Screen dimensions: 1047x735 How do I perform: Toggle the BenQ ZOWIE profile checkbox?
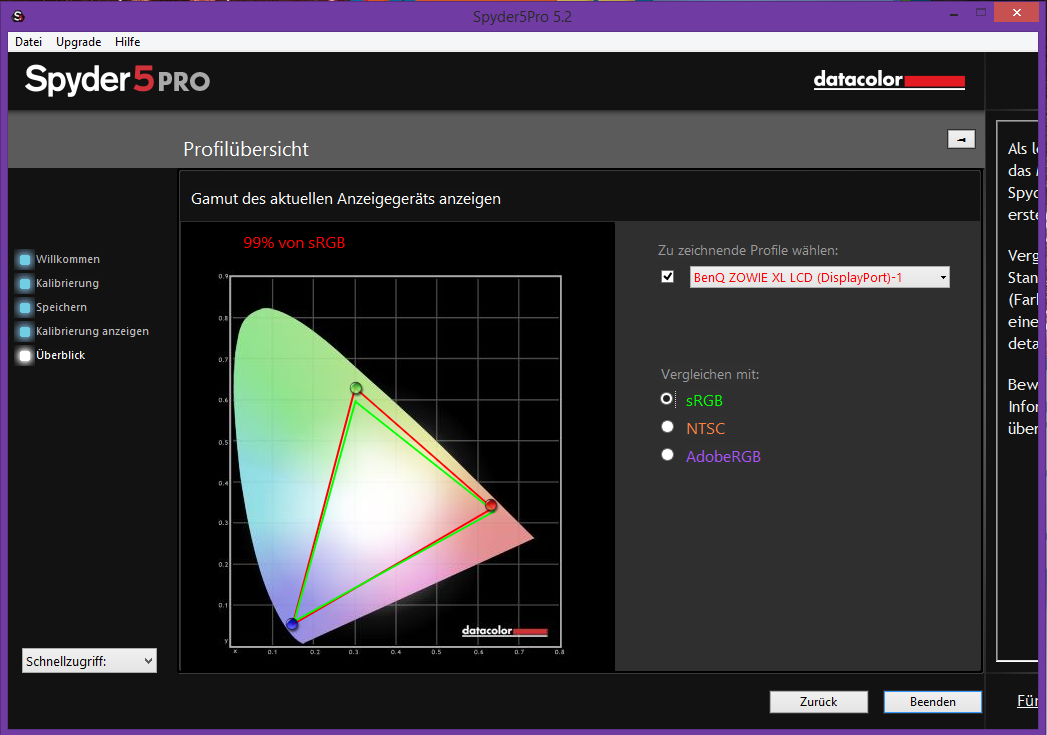(x=667, y=276)
